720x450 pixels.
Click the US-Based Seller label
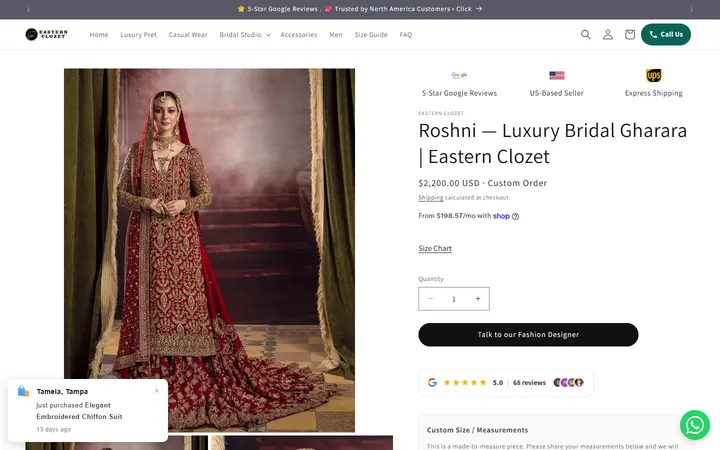[557, 93]
